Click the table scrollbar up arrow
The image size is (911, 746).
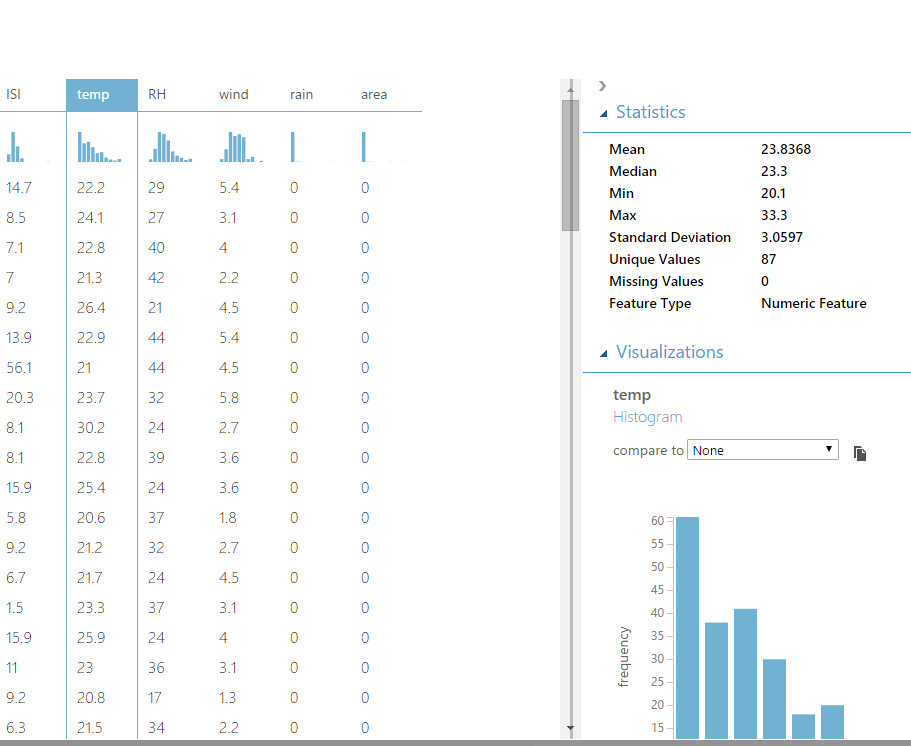point(570,89)
